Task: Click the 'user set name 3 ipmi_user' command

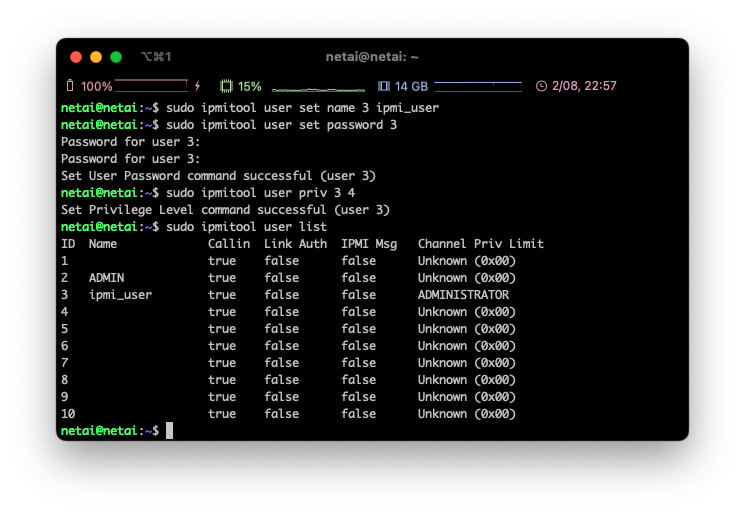Action: coord(351,108)
